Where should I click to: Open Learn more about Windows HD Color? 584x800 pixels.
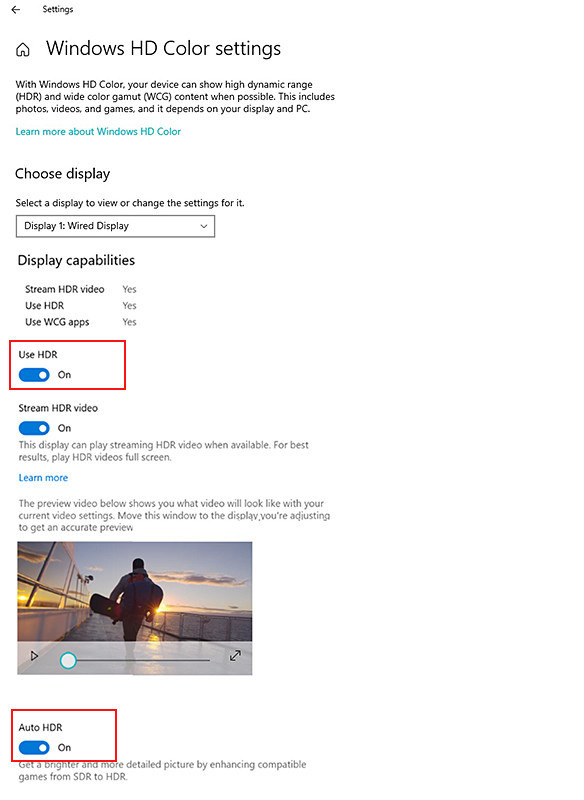(x=97, y=130)
